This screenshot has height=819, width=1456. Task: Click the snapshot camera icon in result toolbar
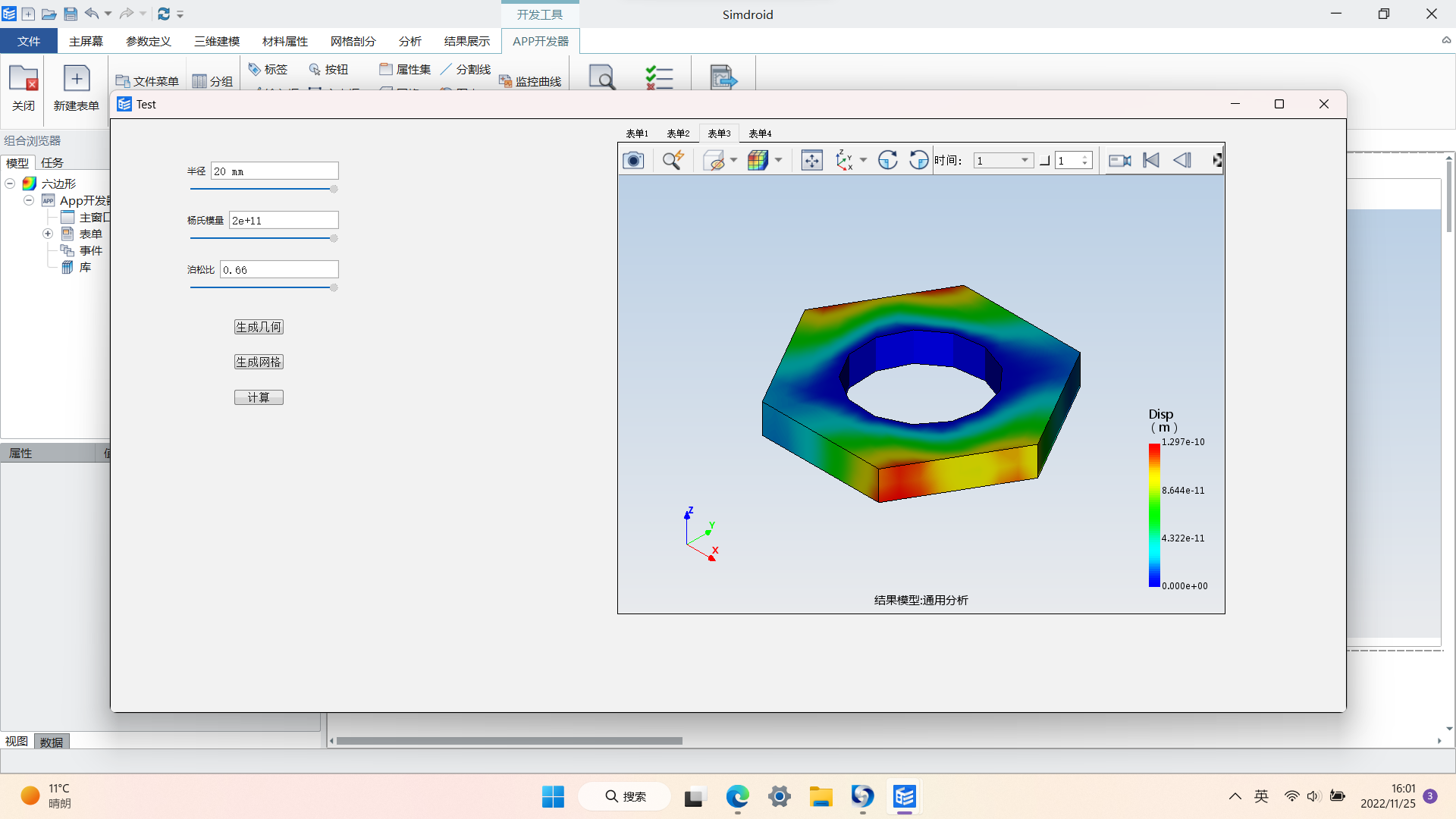tap(633, 161)
